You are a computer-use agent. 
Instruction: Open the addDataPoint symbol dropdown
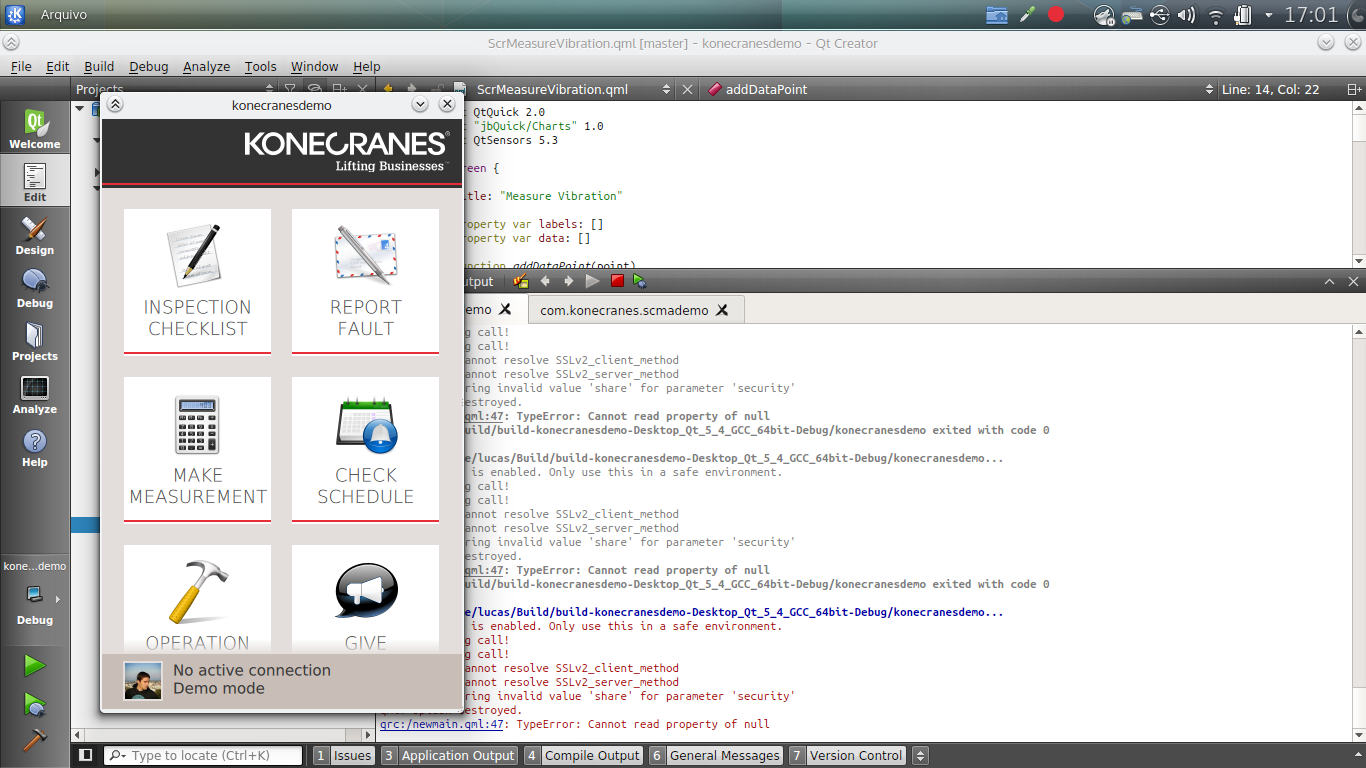click(1211, 89)
